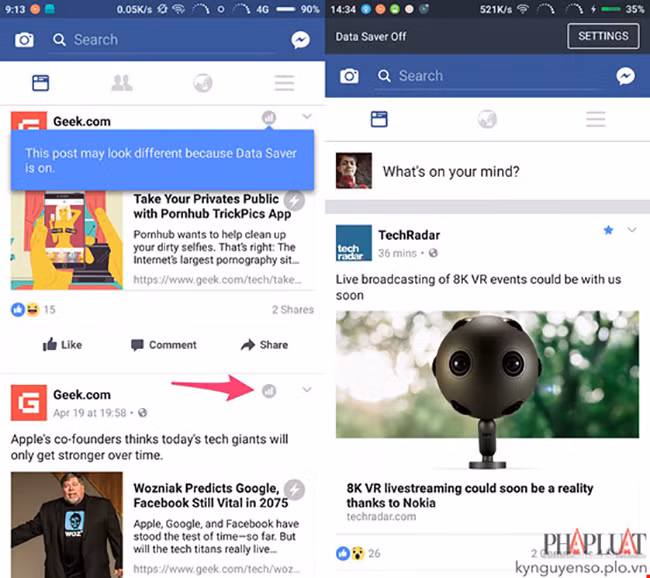Open Geek.com name on Wozniak post
Image resolution: width=650 pixels, height=578 pixels.
tap(82, 395)
